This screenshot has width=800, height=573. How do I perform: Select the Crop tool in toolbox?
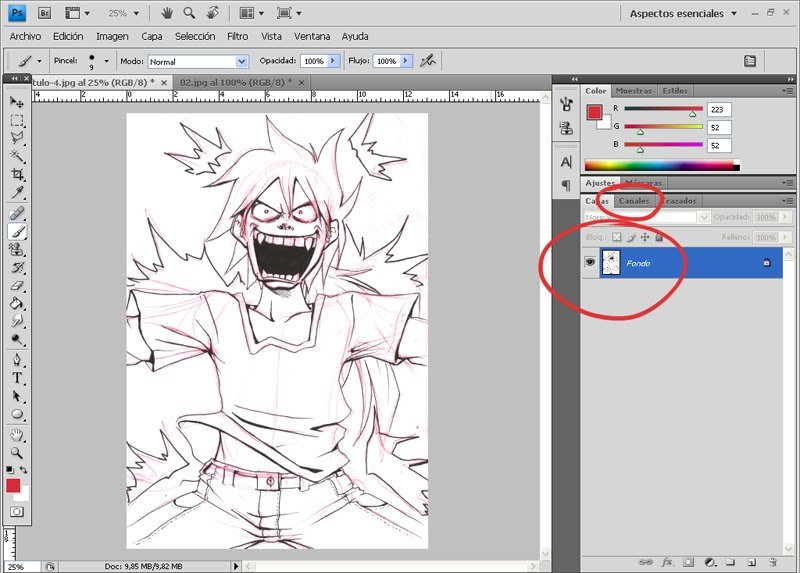coord(17,174)
